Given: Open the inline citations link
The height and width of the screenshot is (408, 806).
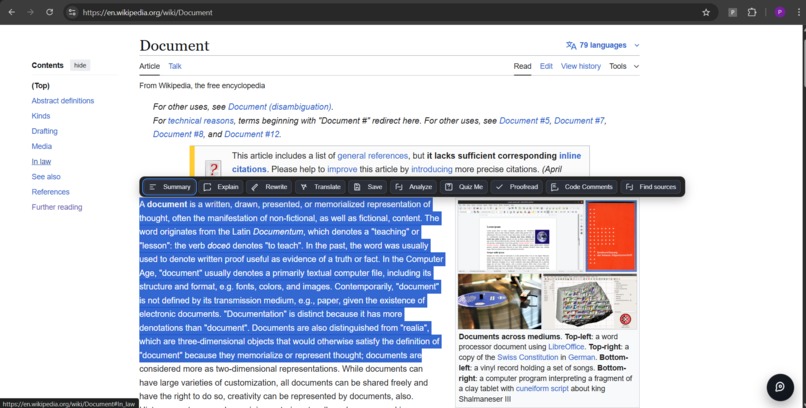Looking at the screenshot, I should (570, 156).
